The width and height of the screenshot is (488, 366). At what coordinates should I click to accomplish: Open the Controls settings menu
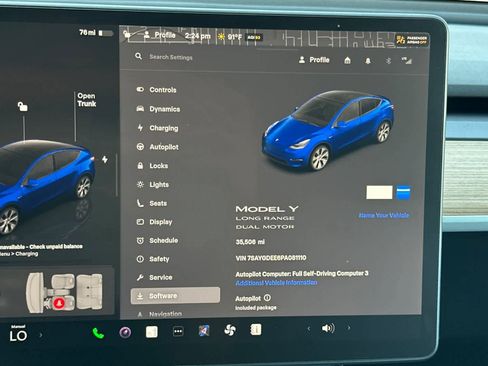[x=156, y=90]
